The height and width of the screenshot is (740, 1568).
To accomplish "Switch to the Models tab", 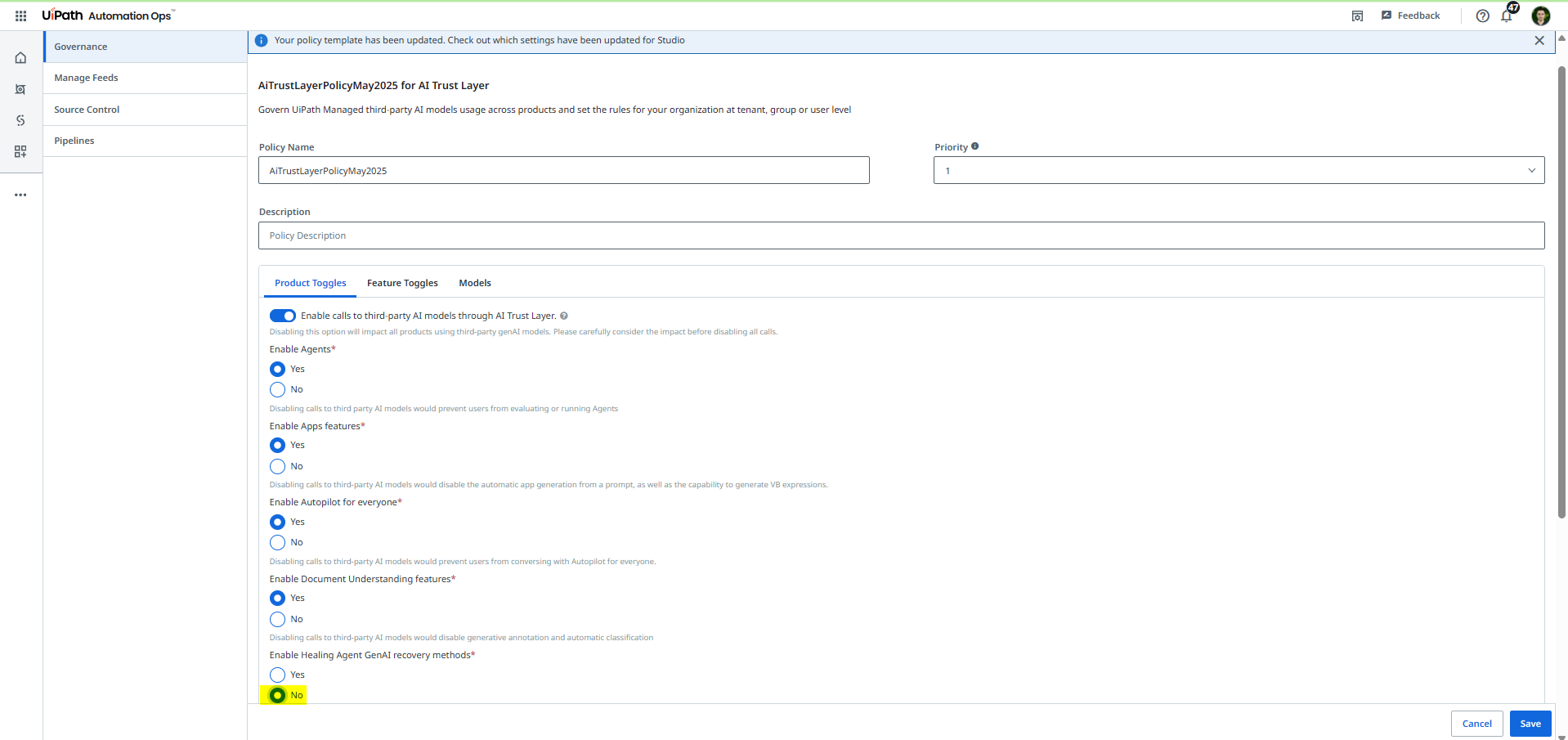I will pyautogui.click(x=475, y=283).
